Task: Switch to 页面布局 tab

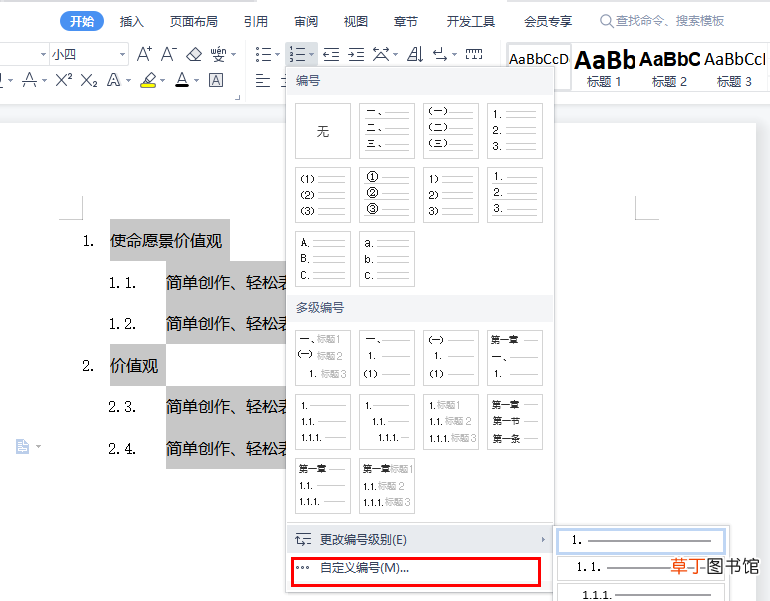Action: (x=193, y=21)
